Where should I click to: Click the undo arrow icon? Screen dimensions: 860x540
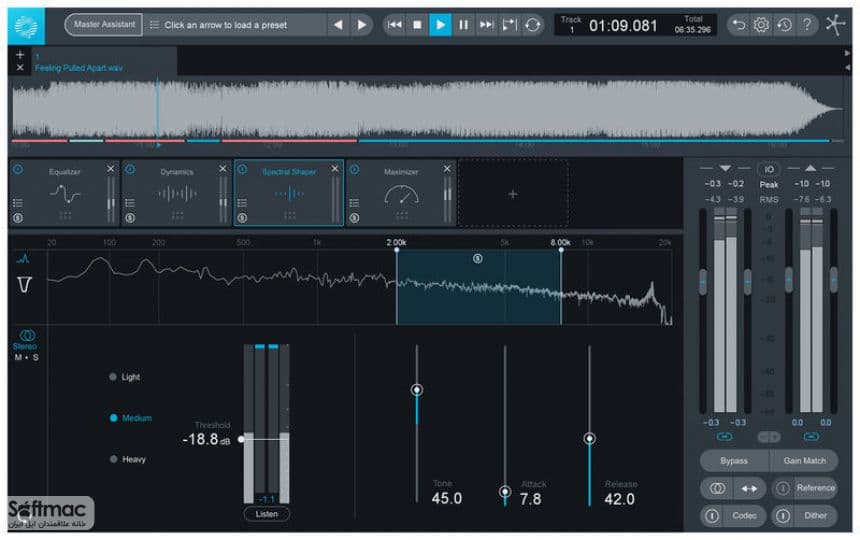(739, 25)
